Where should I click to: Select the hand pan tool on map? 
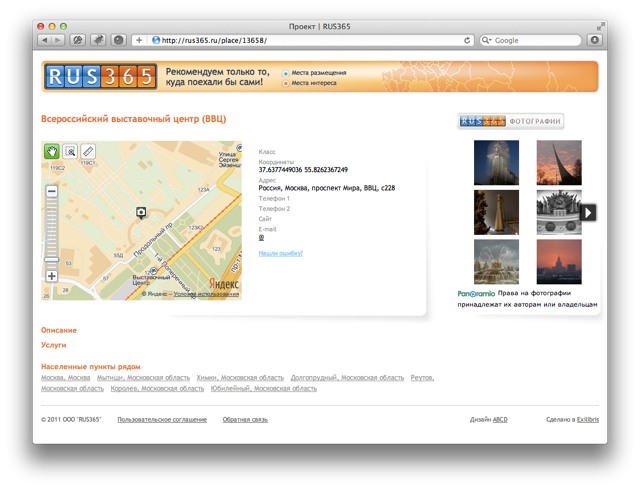click(52, 151)
